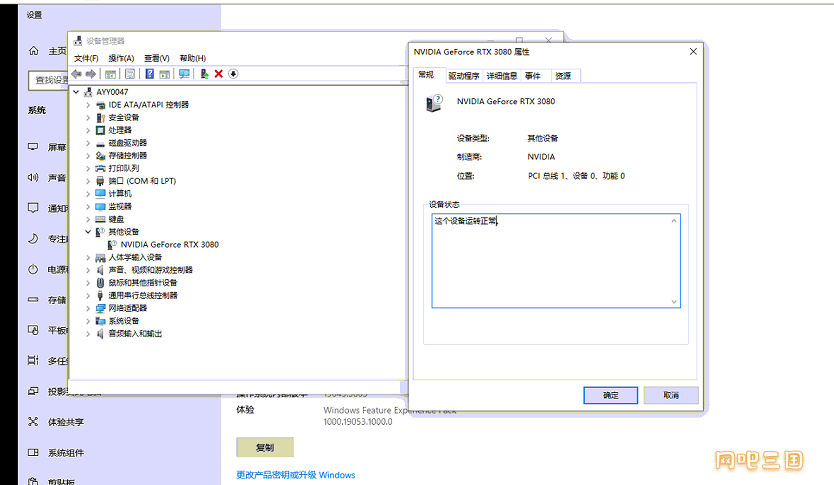Click the 取消 button
Screen dimensions: 834x485
click(x=671, y=395)
